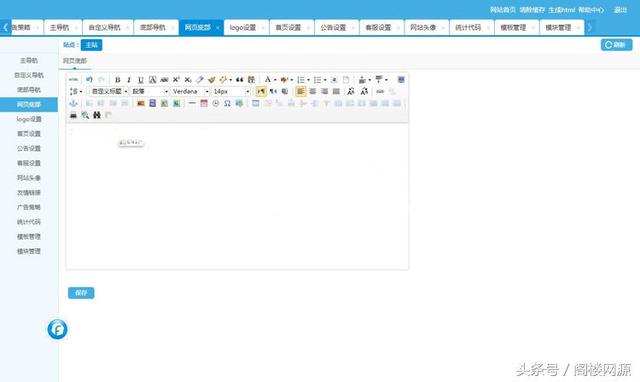Undo the last edit in editor
The height and width of the screenshot is (382, 640).
[x=89, y=80]
